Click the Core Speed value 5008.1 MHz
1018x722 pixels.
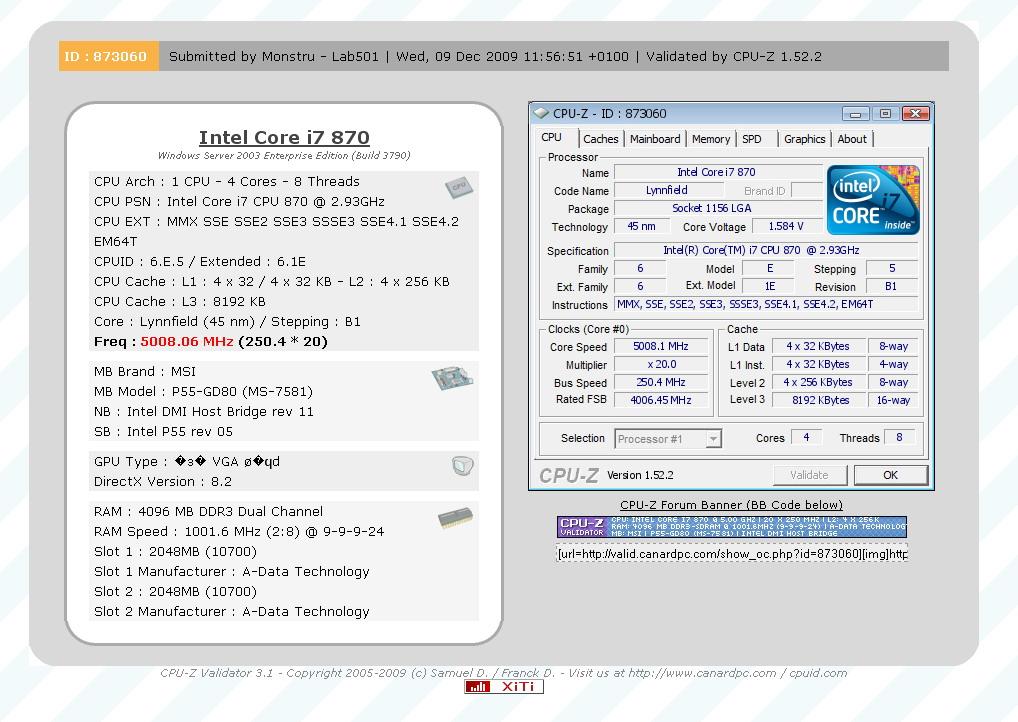coord(661,347)
